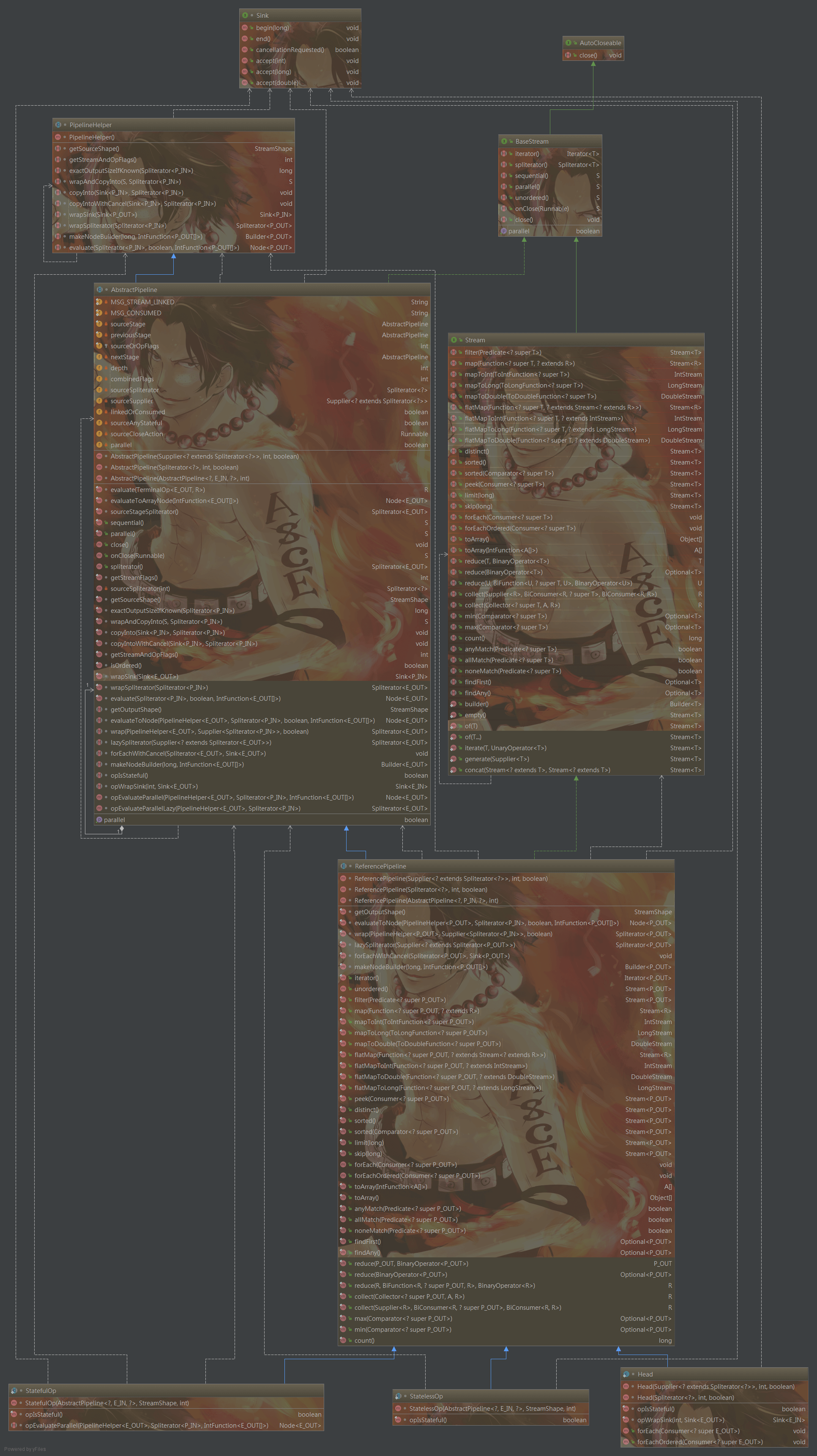Select the Sink node title
Viewport: 817px width, 1456px height.
(262, 15)
